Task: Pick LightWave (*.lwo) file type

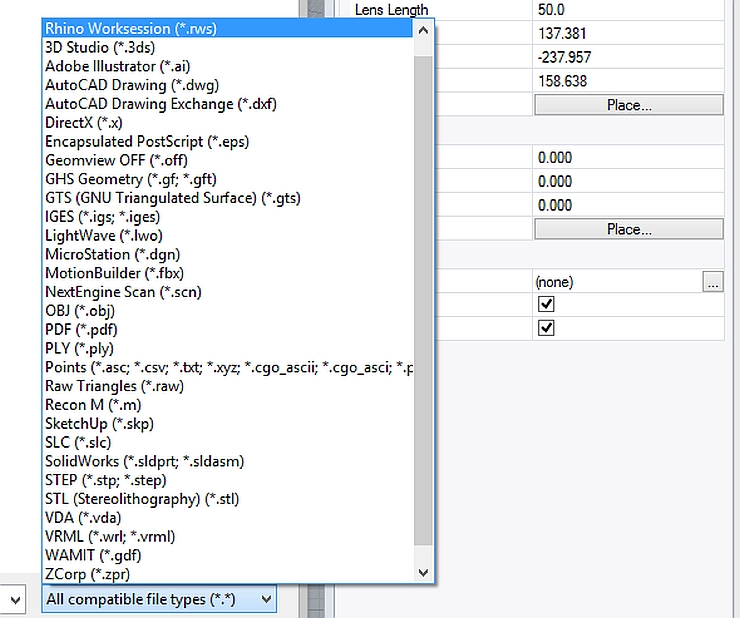Action: [227, 236]
